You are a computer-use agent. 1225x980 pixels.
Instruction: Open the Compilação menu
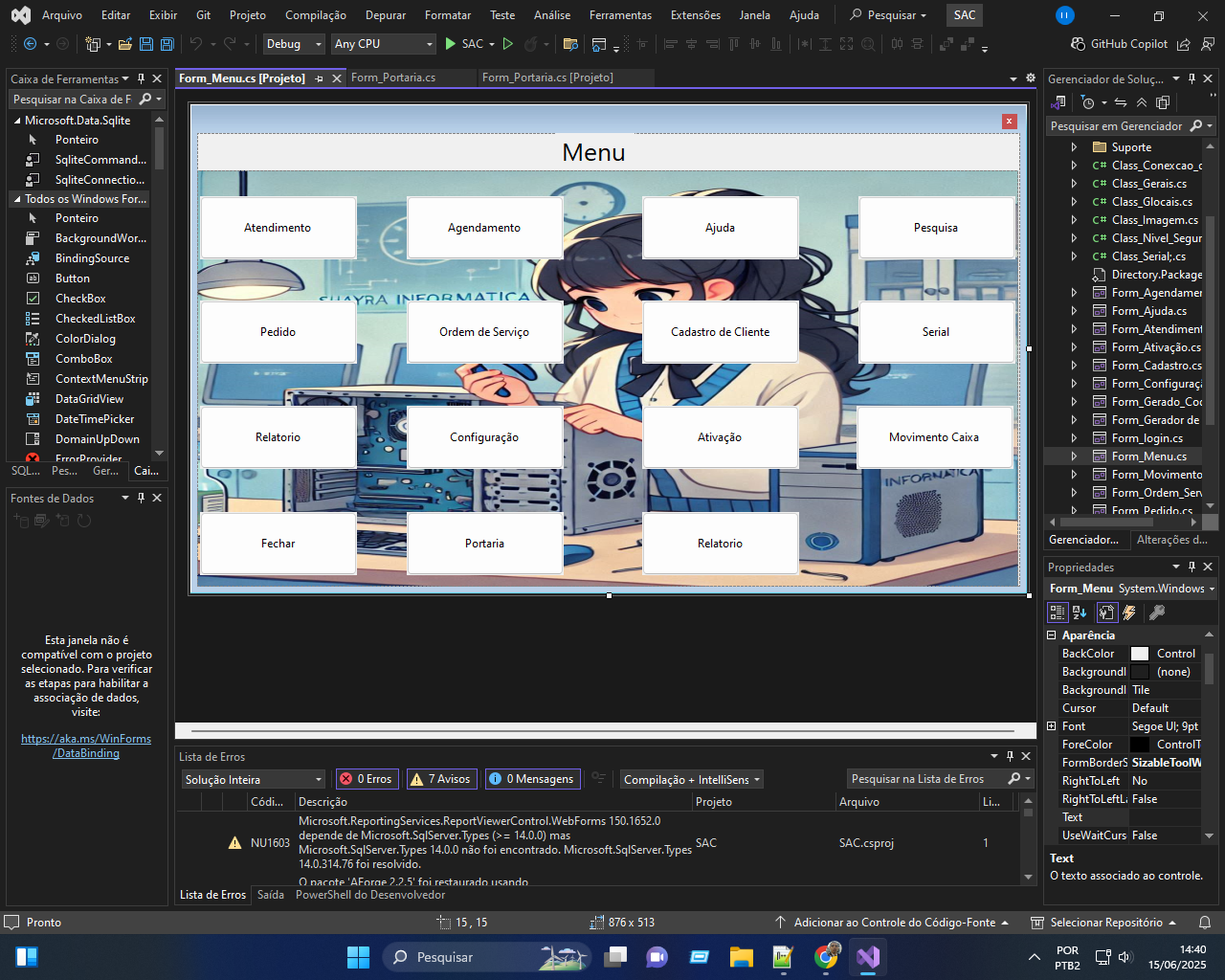click(x=315, y=15)
